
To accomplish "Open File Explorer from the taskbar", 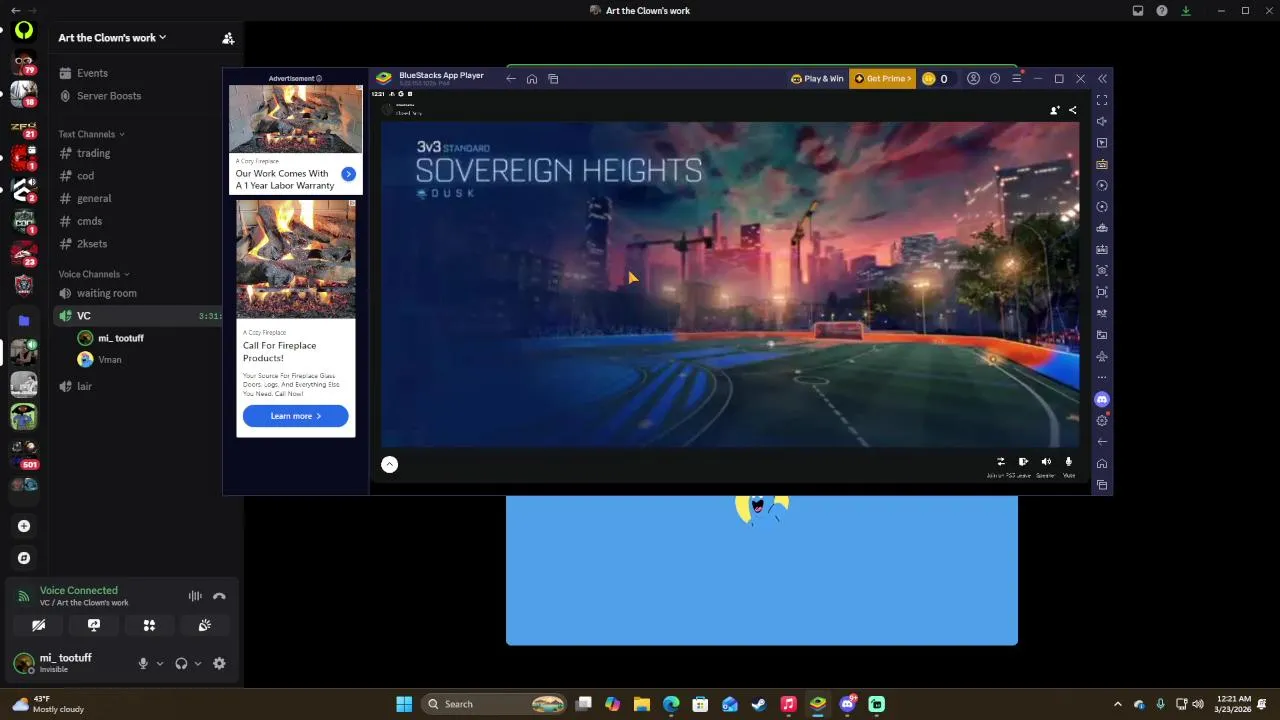I will (642, 704).
